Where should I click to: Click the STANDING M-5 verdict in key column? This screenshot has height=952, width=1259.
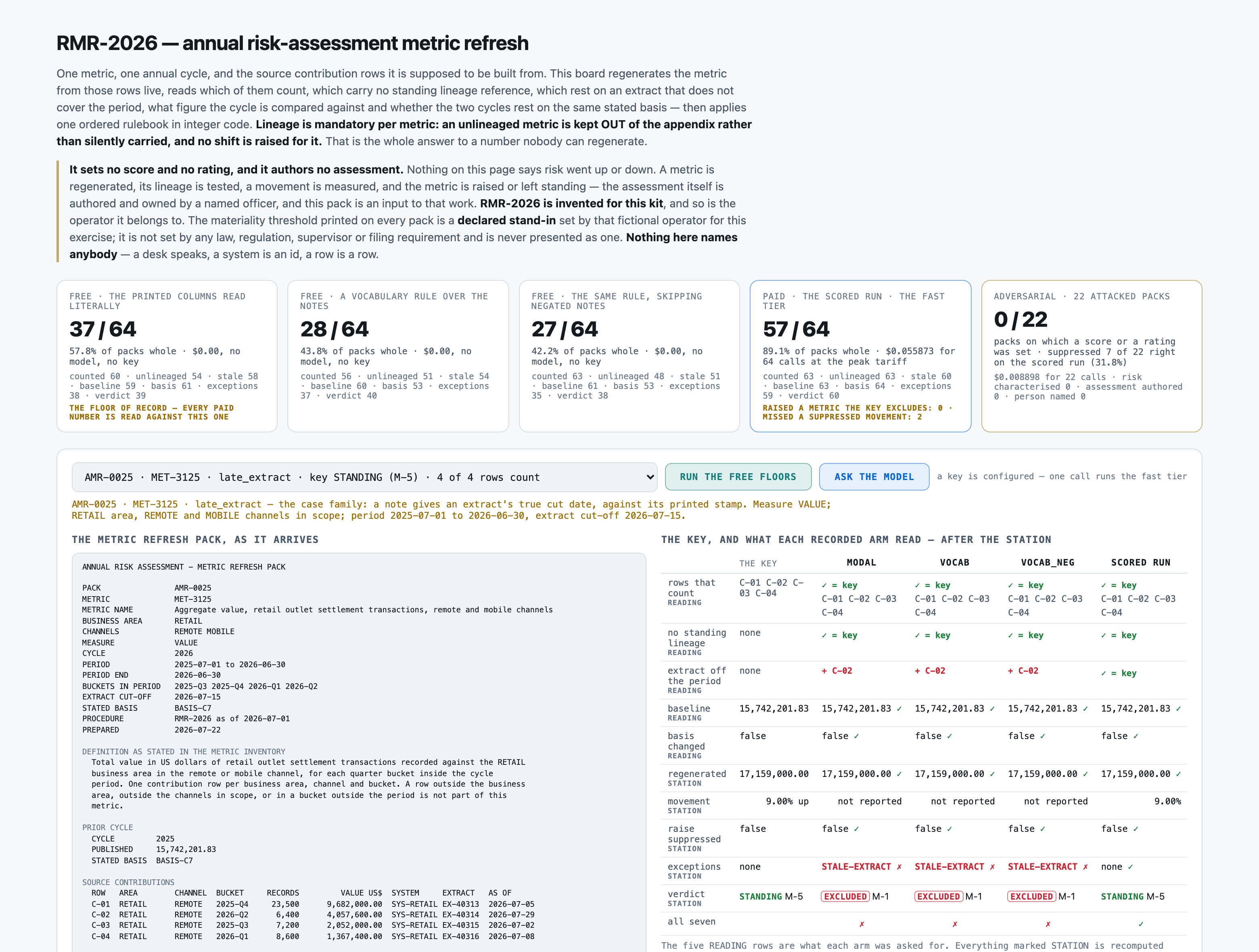(771, 896)
